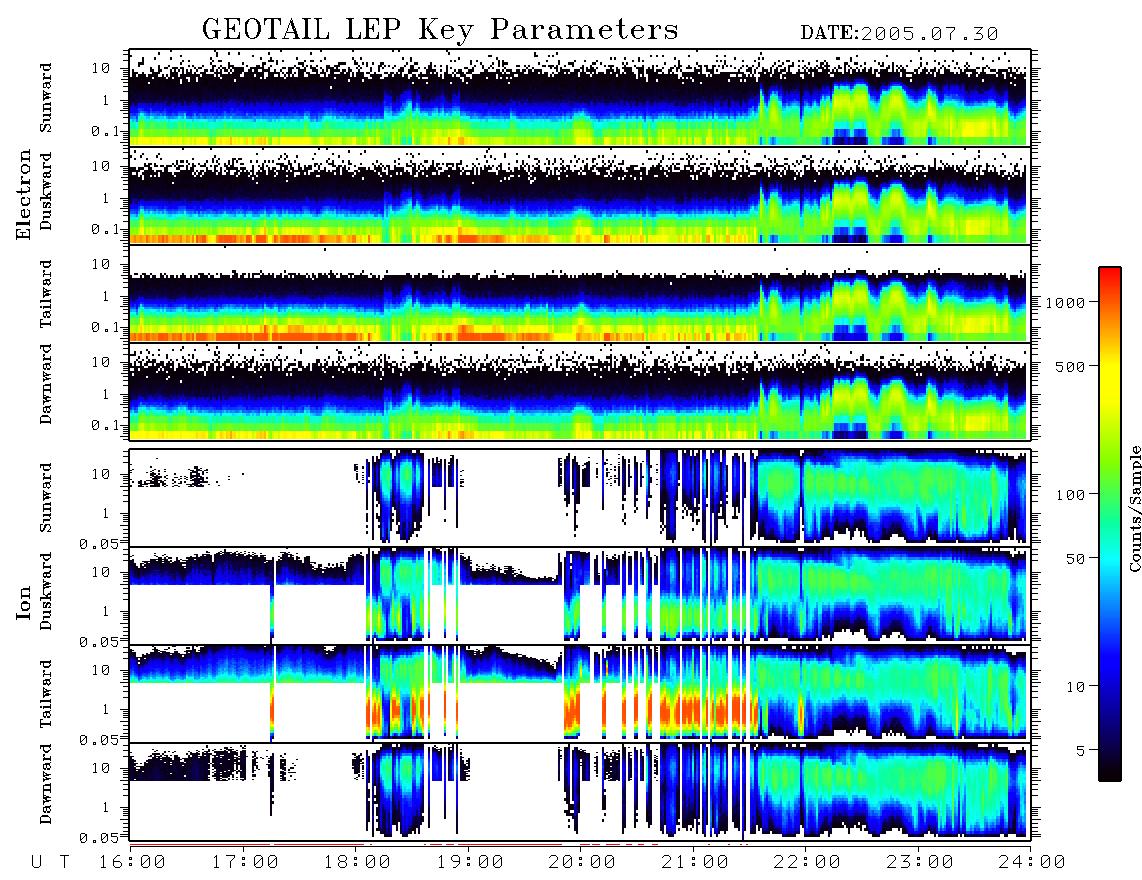Click the "50" color scale label

point(1075,559)
